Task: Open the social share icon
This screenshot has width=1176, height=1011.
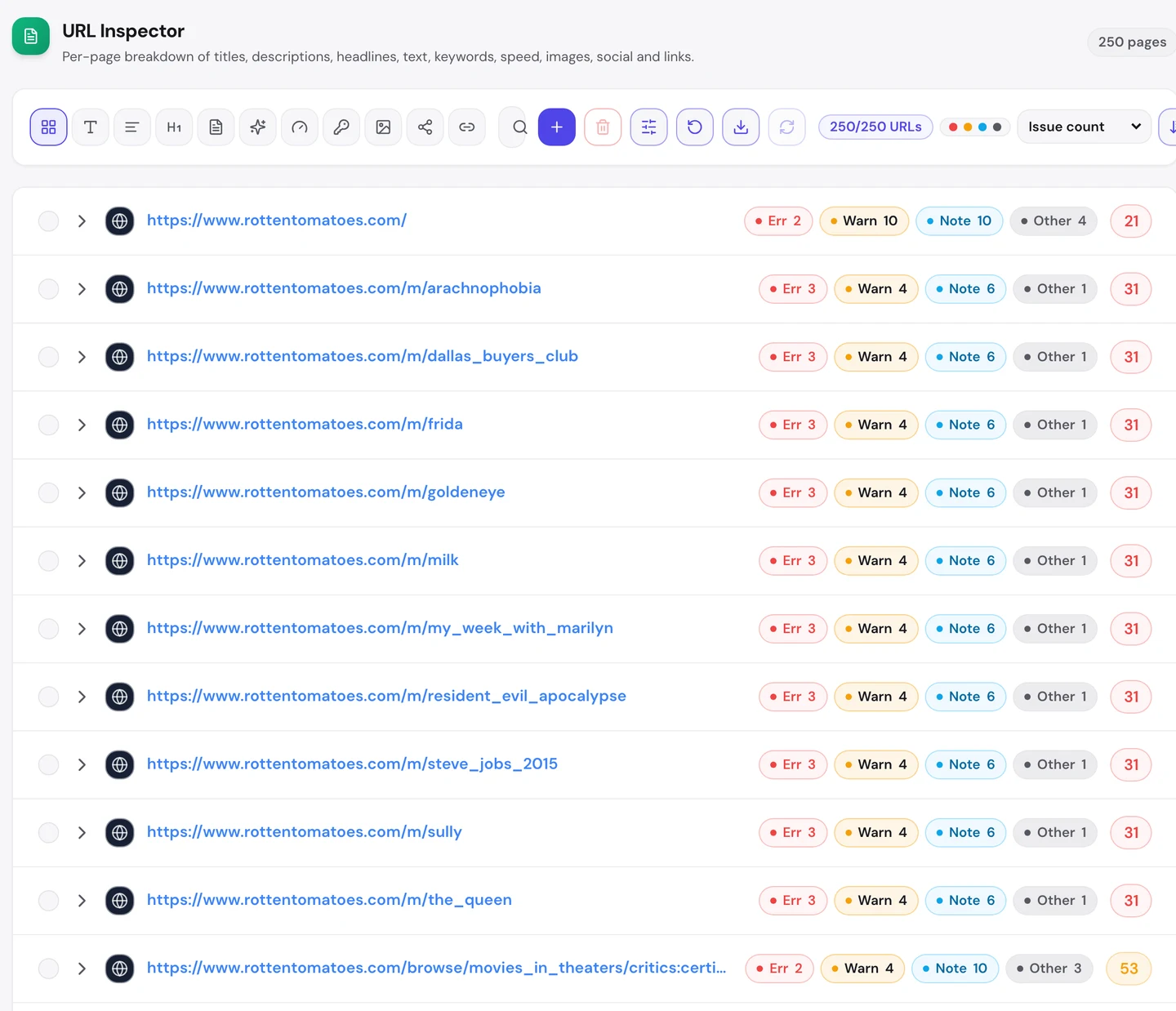Action: pyautogui.click(x=425, y=127)
